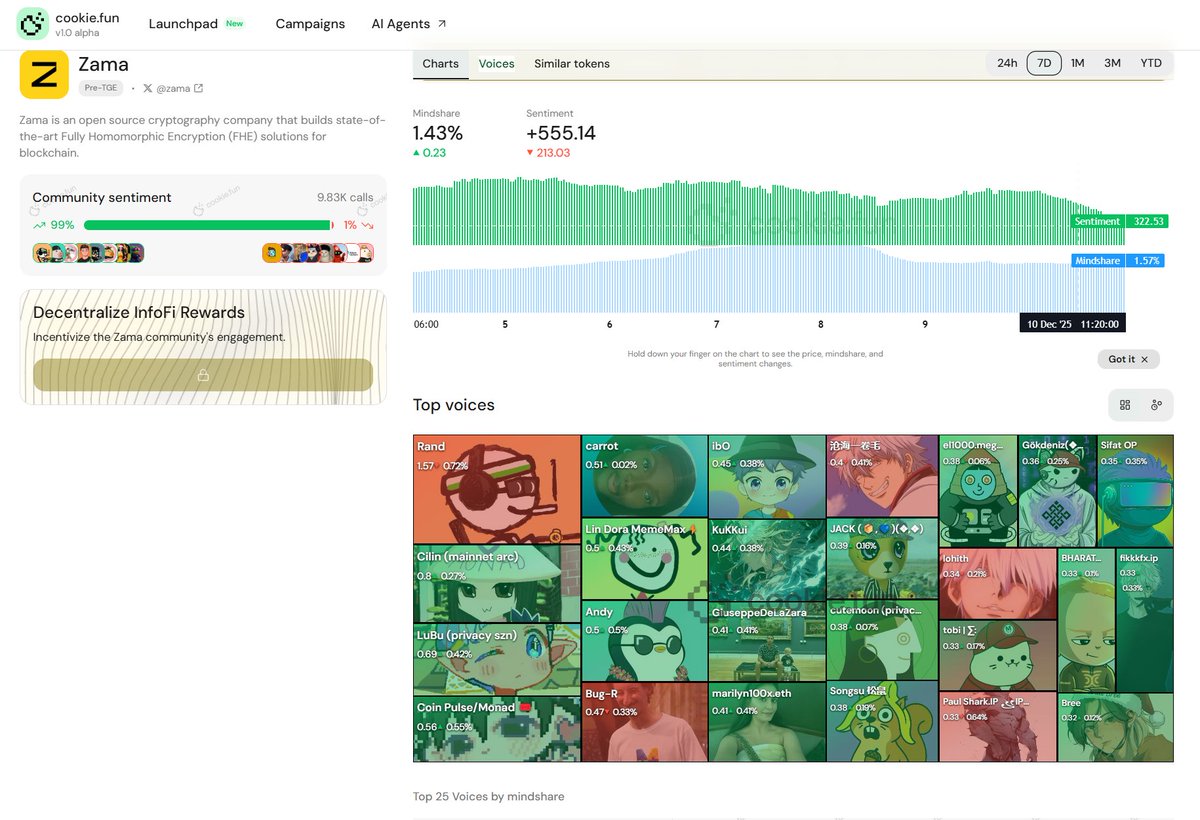Click the New badge beside Launchpad
1200x820 pixels.
235,23
